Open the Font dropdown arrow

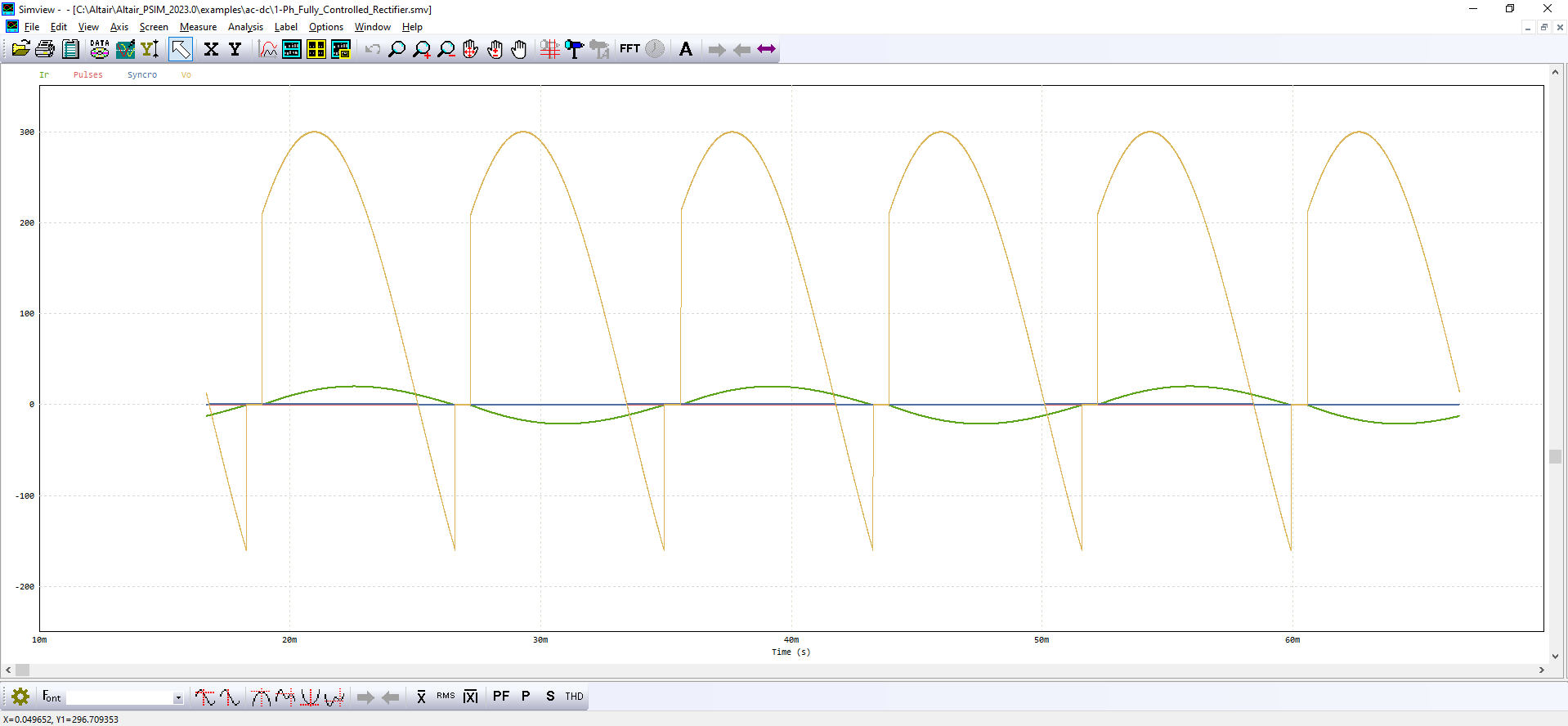177,698
